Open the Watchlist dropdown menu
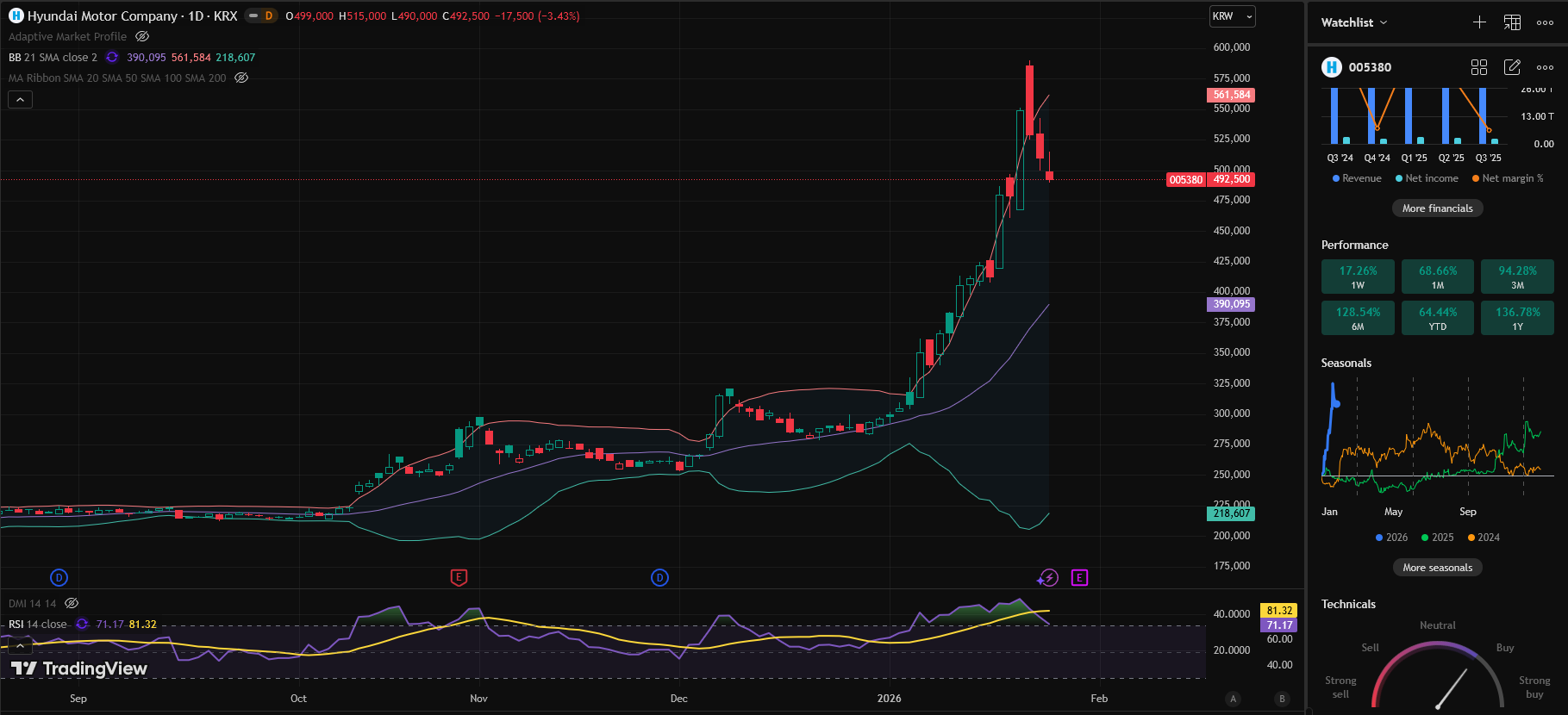Screen dimensions: 1568x715 click(x=1354, y=22)
